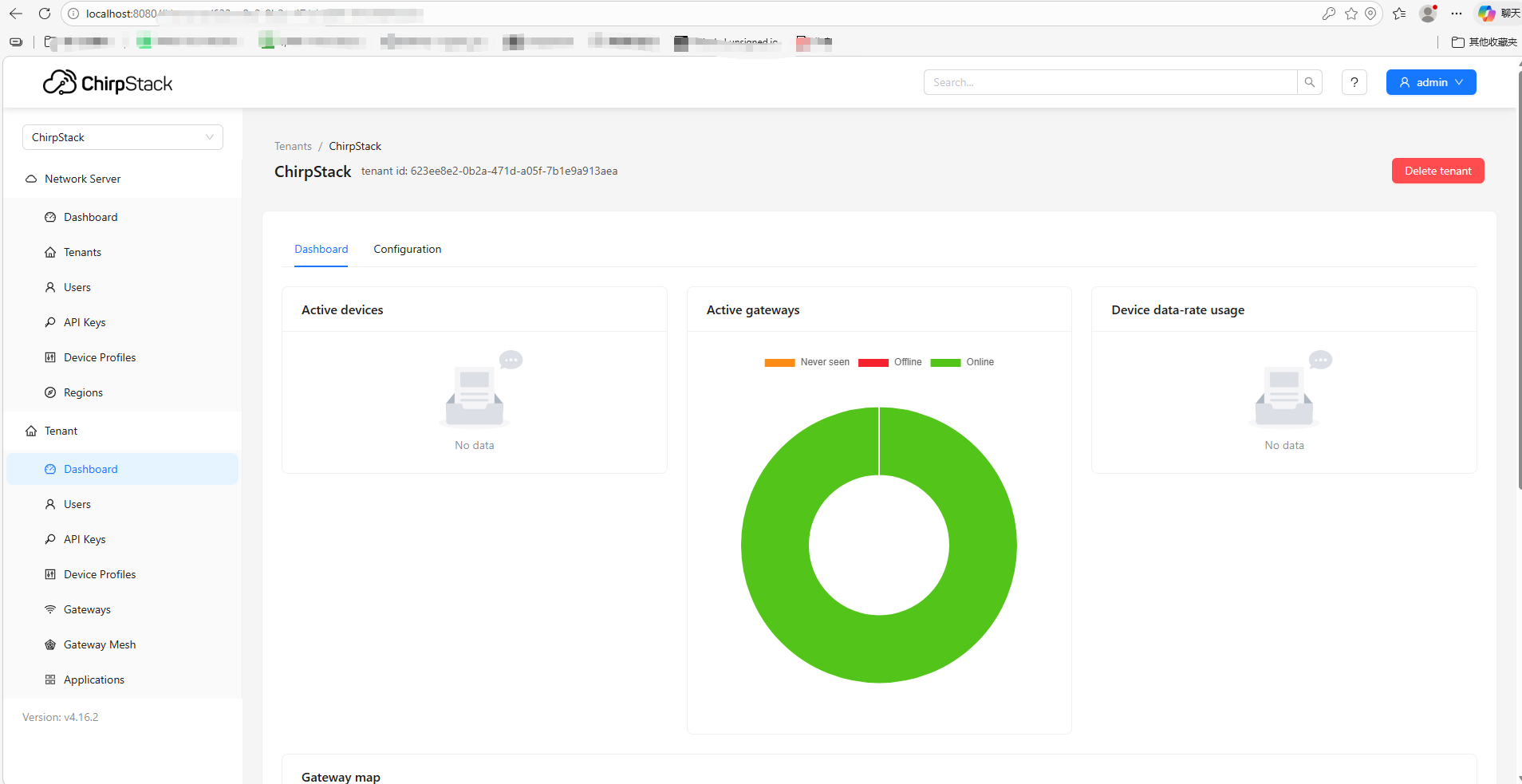Focus the Search input field
1522x784 pixels.
pyautogui.click(x=1110, y=82)
